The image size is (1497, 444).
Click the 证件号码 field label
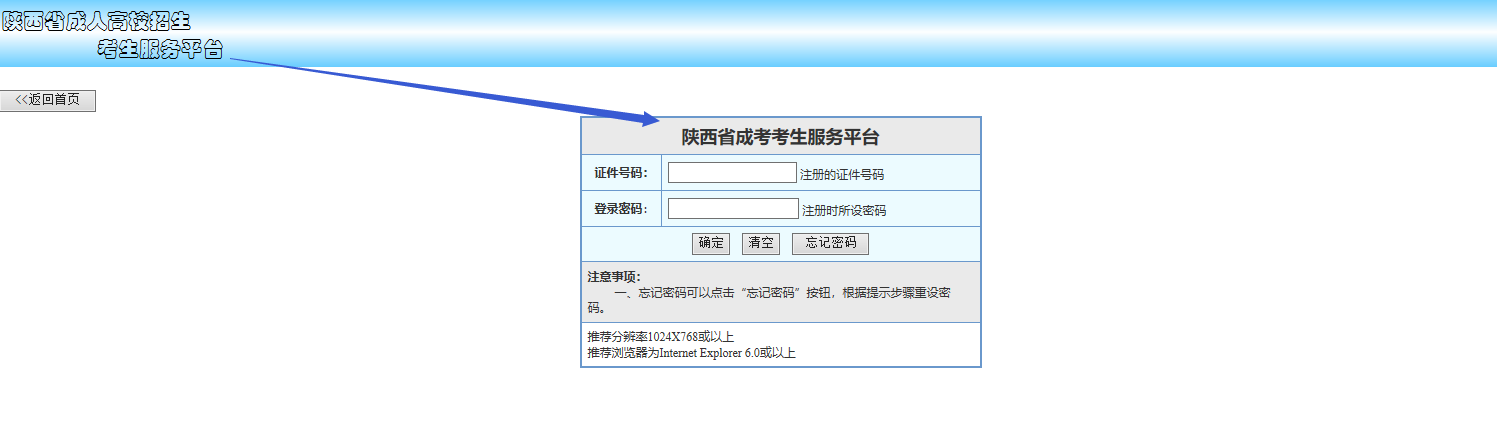click(621, 173)
